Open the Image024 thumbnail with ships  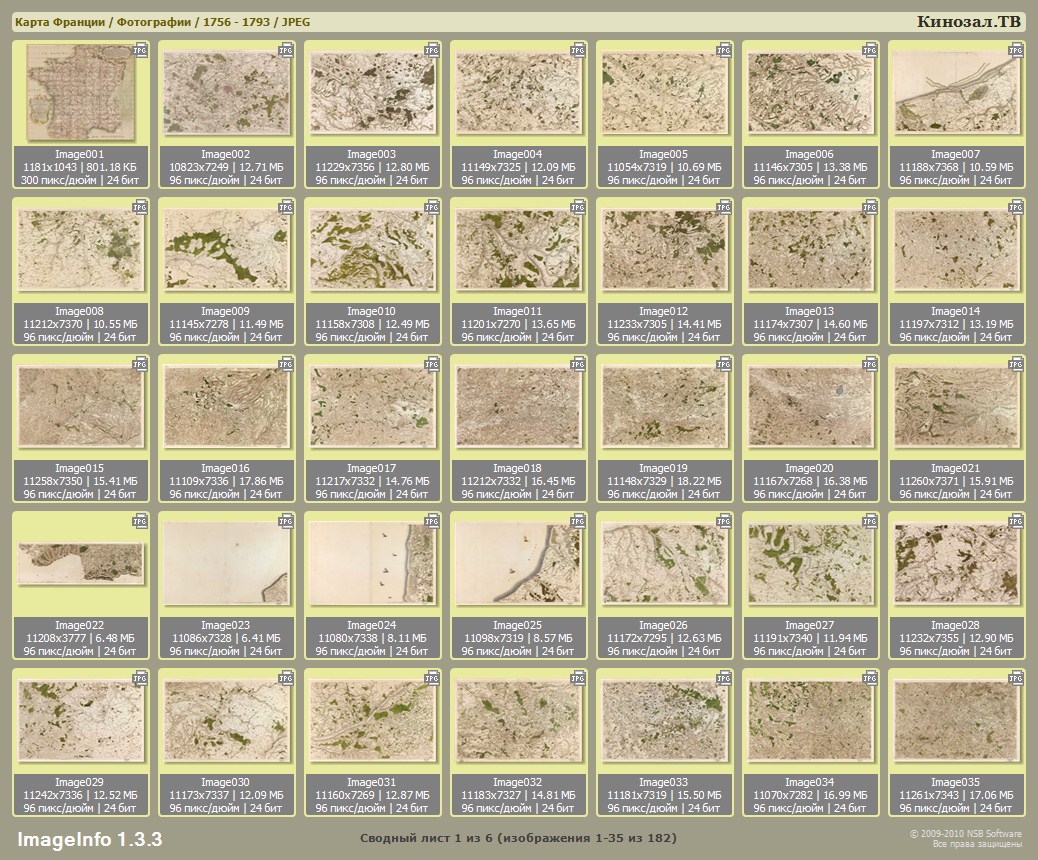click(x=373, y=565)
